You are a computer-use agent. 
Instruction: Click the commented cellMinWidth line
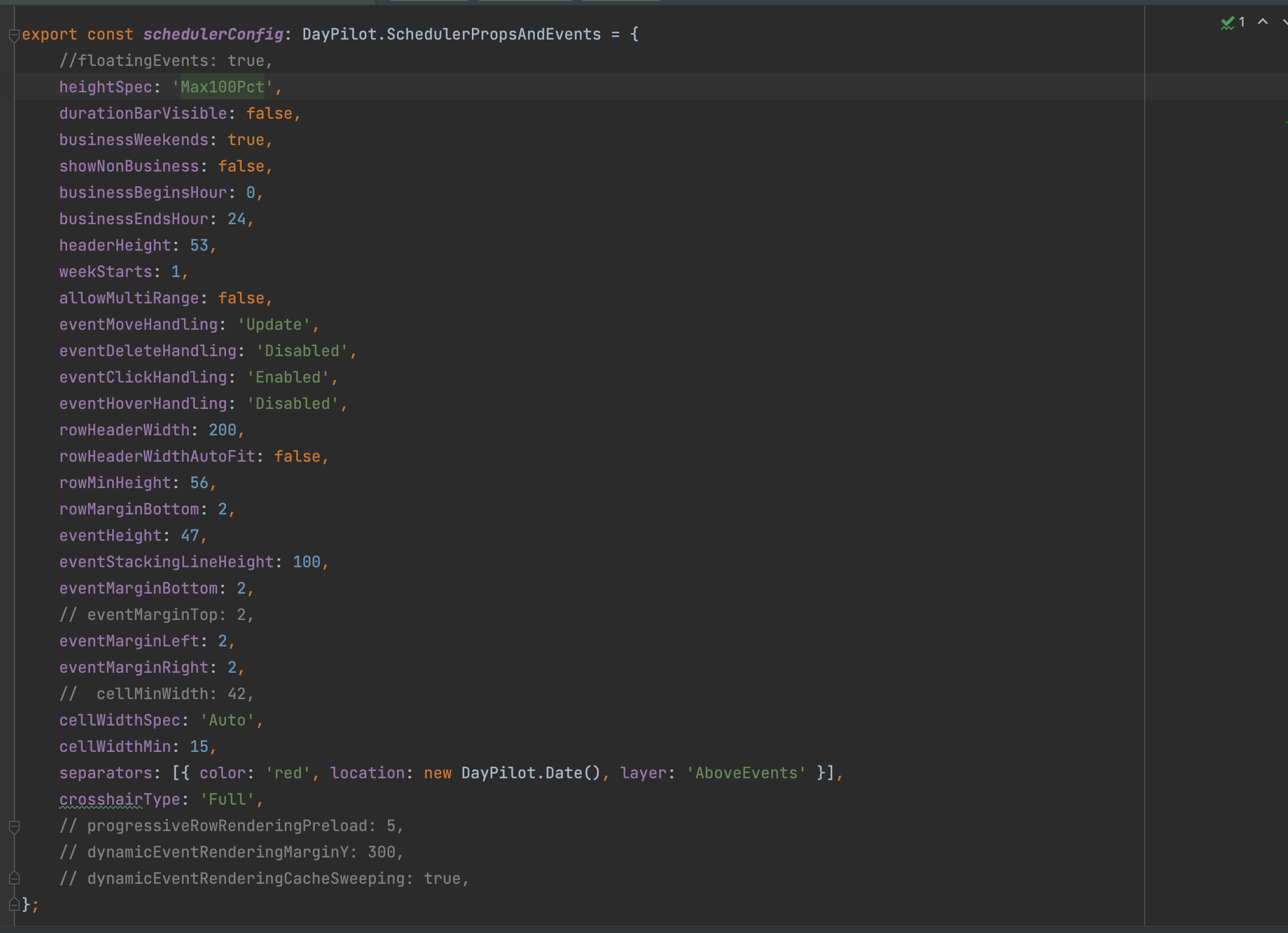coord(157,694)
